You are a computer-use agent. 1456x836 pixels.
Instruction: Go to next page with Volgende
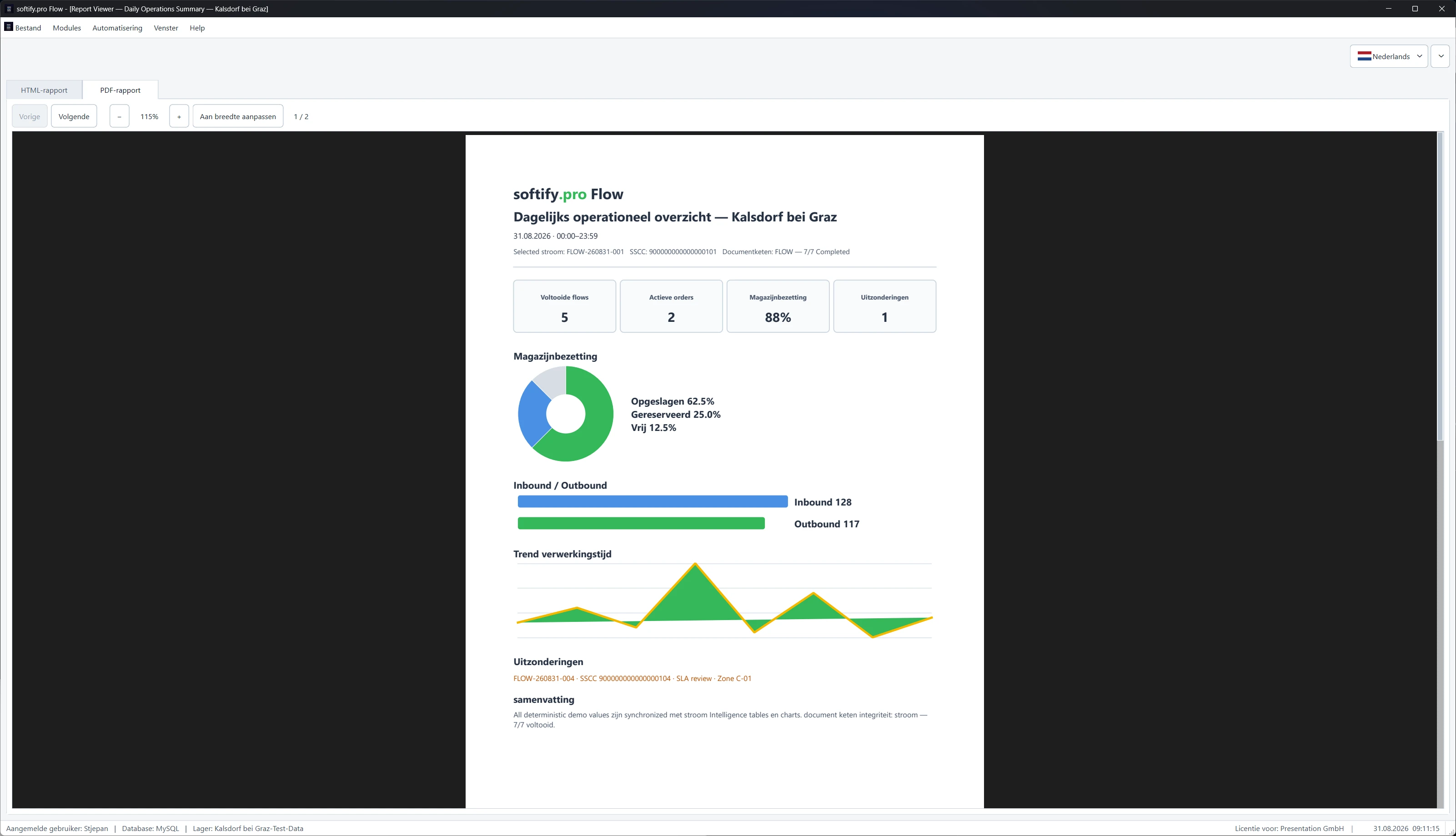pos(74,116)
